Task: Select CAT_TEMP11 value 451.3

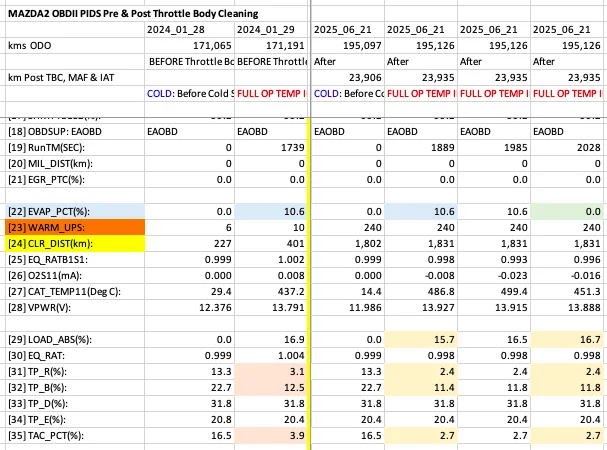Action: point(567,292)
